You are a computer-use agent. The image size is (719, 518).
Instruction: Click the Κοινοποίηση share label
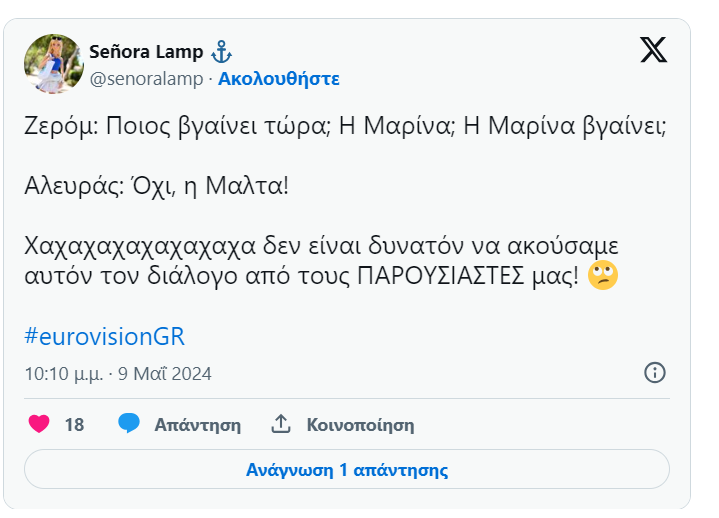coord(360,425)
